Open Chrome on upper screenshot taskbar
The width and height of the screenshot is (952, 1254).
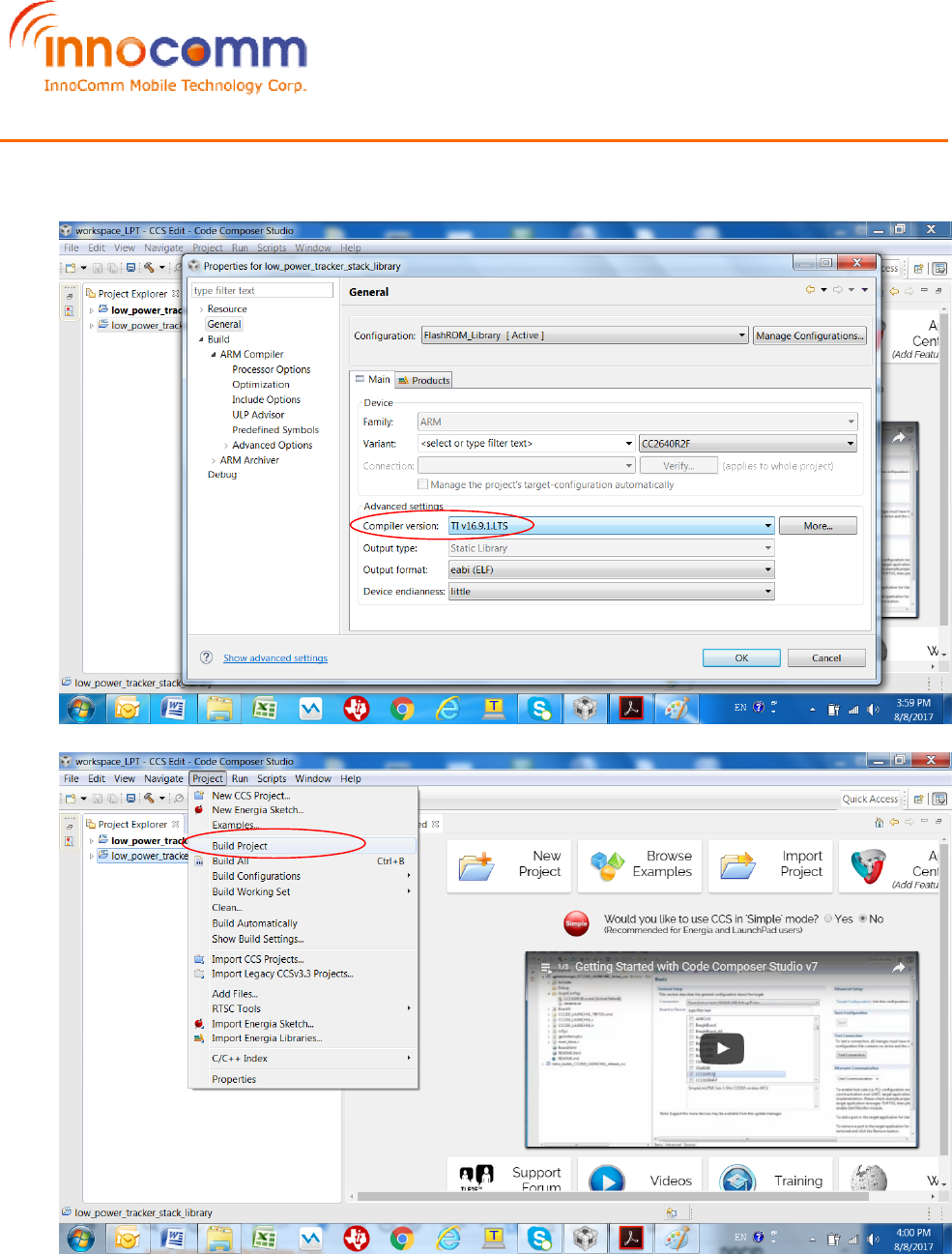402,709
